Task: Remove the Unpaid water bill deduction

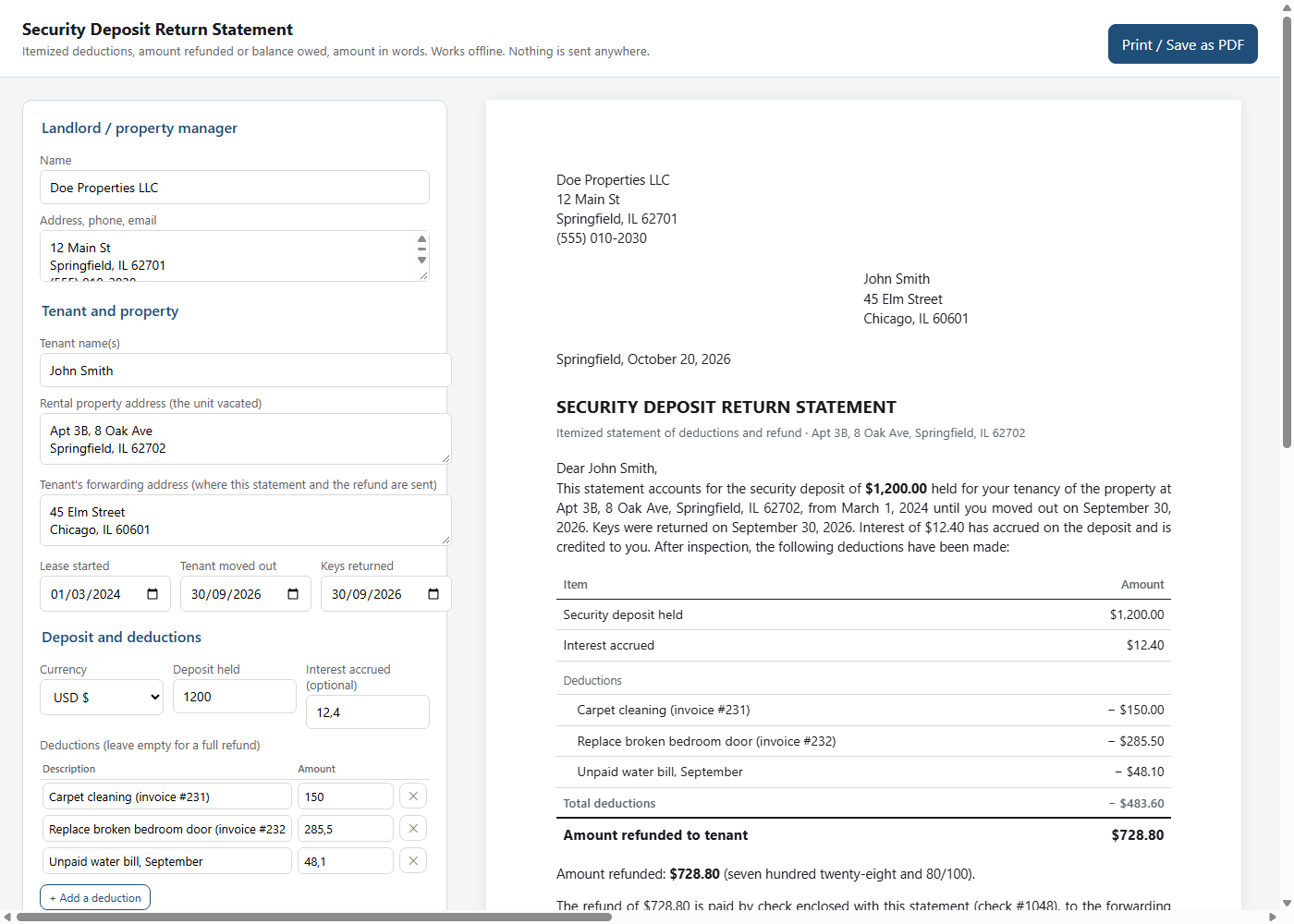Action: (x=413, y=861)
